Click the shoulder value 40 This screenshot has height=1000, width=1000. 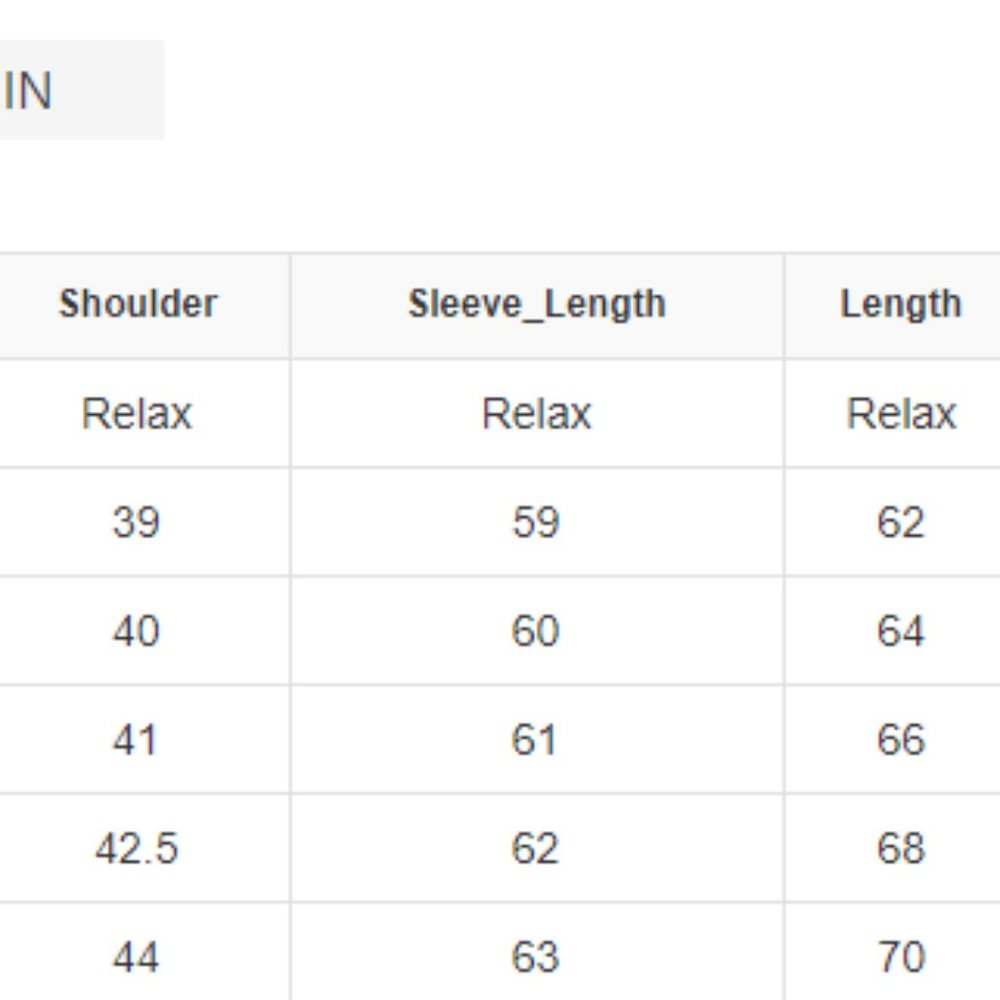click(137, 631)
